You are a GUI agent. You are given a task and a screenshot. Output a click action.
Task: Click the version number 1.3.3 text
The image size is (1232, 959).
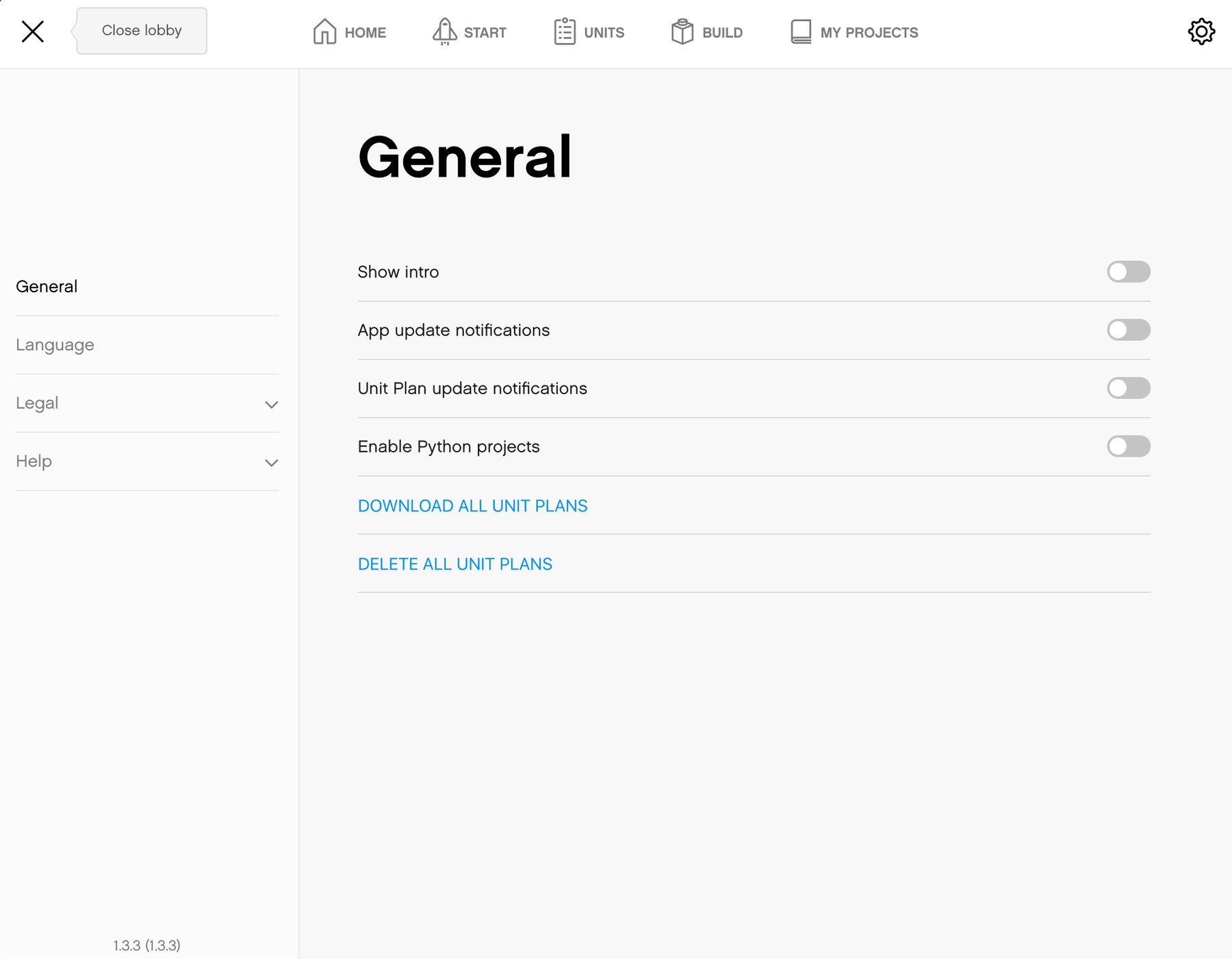point(146,945)
